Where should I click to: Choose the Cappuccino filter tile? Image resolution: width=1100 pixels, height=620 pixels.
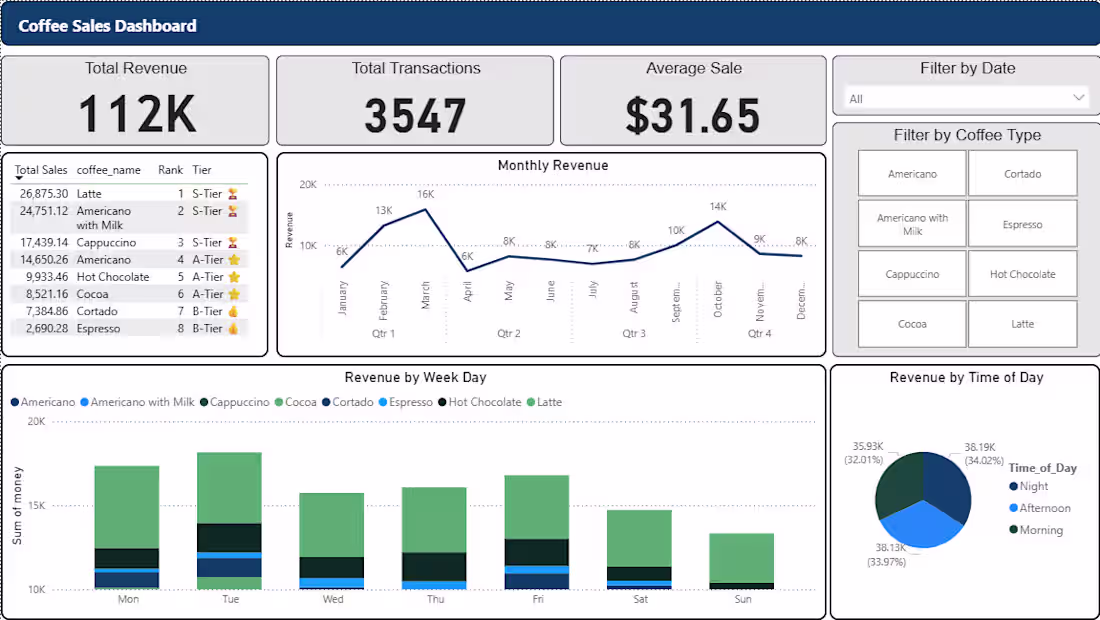pos(911,274)
